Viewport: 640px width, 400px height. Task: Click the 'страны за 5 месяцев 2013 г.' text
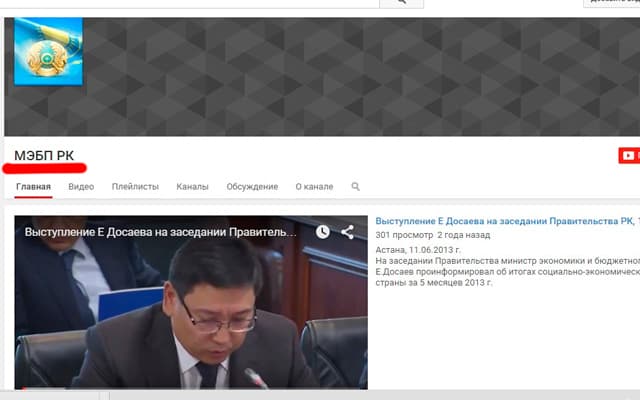[434, 282]
